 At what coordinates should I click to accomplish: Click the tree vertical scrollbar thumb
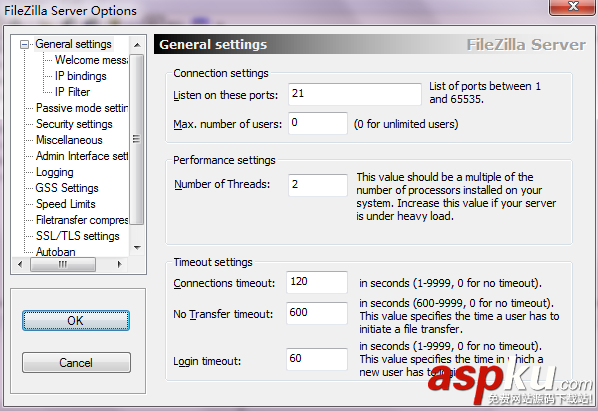(x=137, y=139)
